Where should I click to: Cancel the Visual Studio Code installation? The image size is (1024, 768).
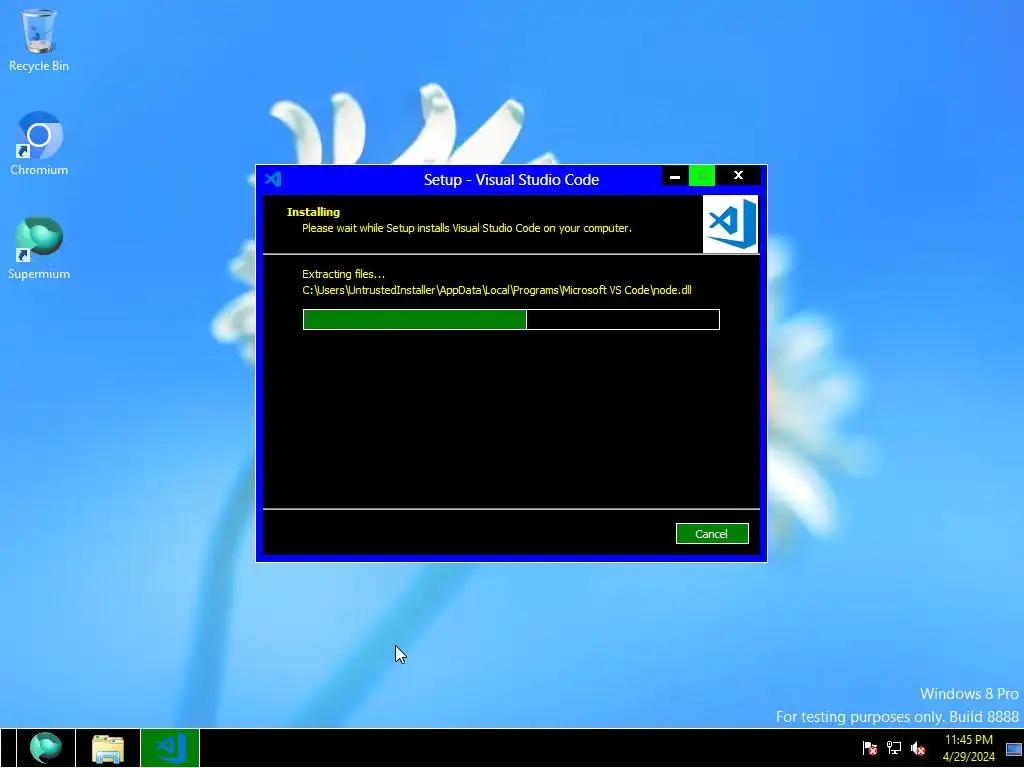(712, 534)
